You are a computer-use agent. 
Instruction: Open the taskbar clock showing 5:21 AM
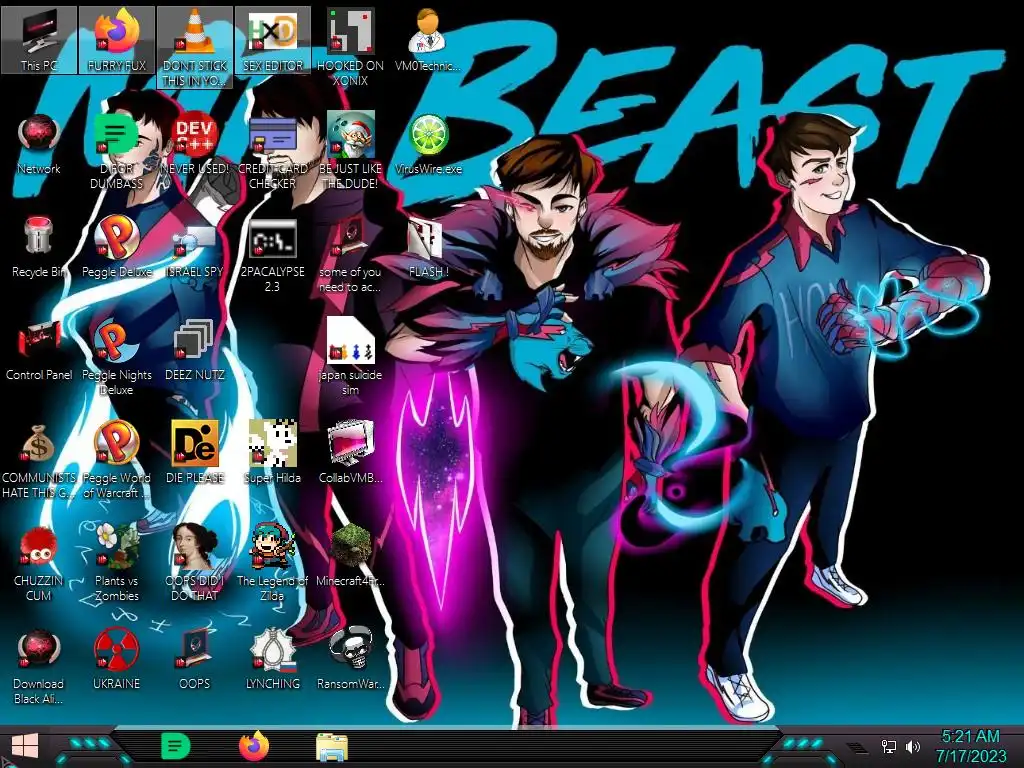pyautogui.click(x=971, y=746)
